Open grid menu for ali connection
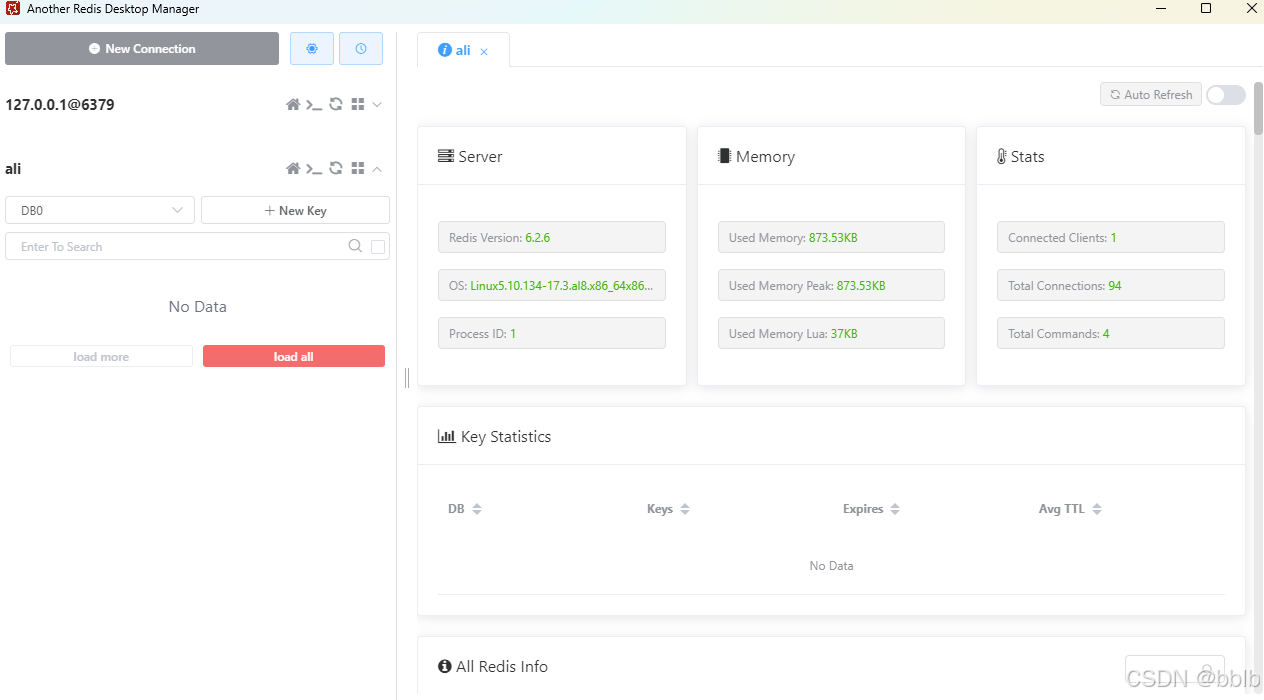1264x700 pixels. pos(357,168)
